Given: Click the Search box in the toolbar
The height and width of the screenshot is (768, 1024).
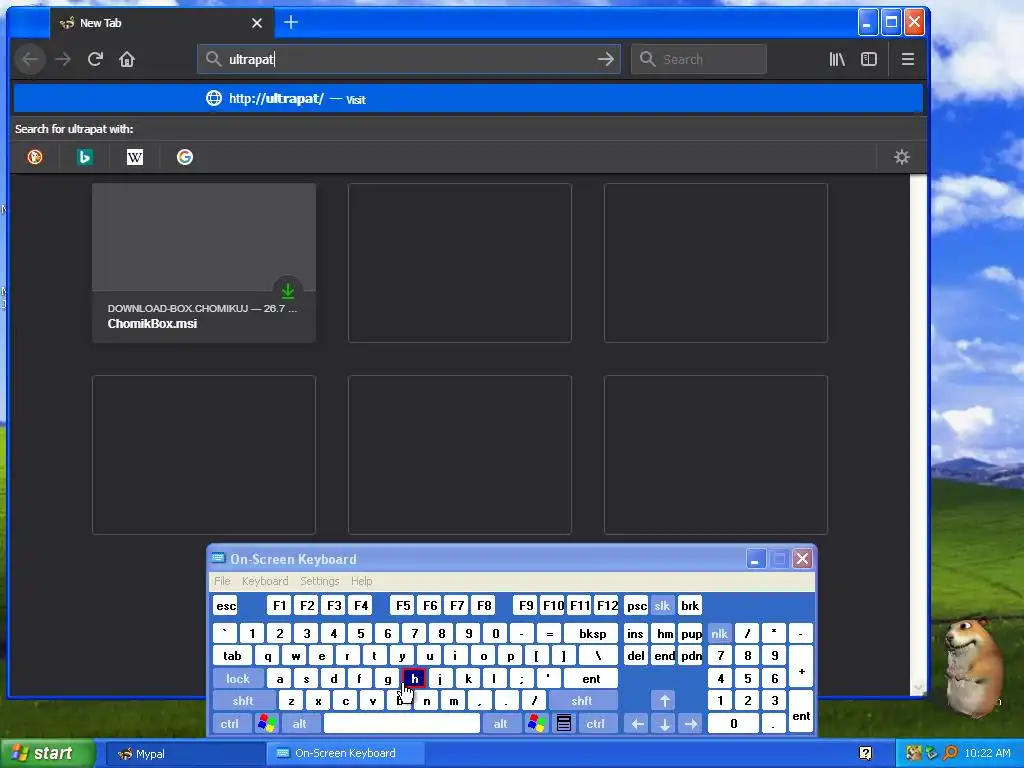Looking at the screenshot, I should tap(699, 59).
